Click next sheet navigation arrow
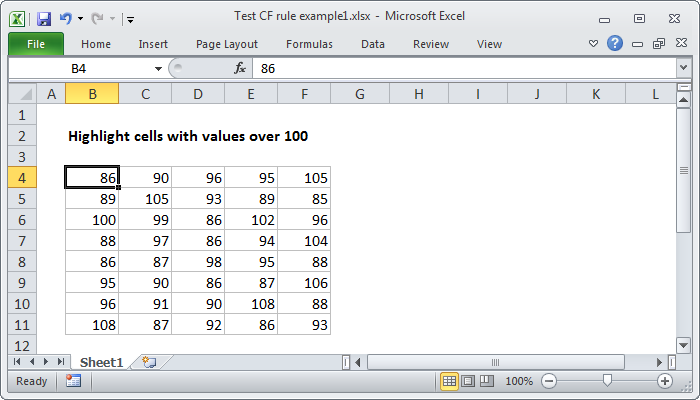The height and width of the screenshot is (400, 700). [46, 362]
